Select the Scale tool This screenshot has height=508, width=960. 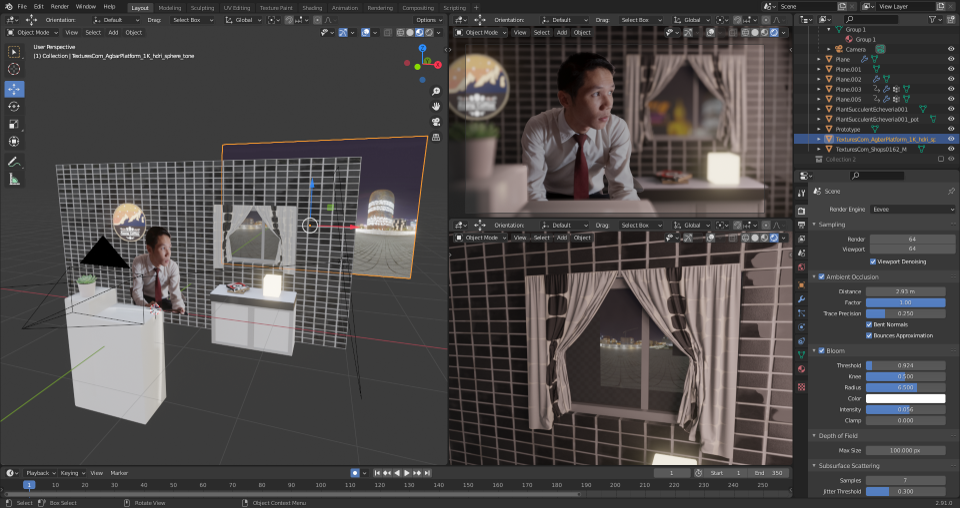14,124
